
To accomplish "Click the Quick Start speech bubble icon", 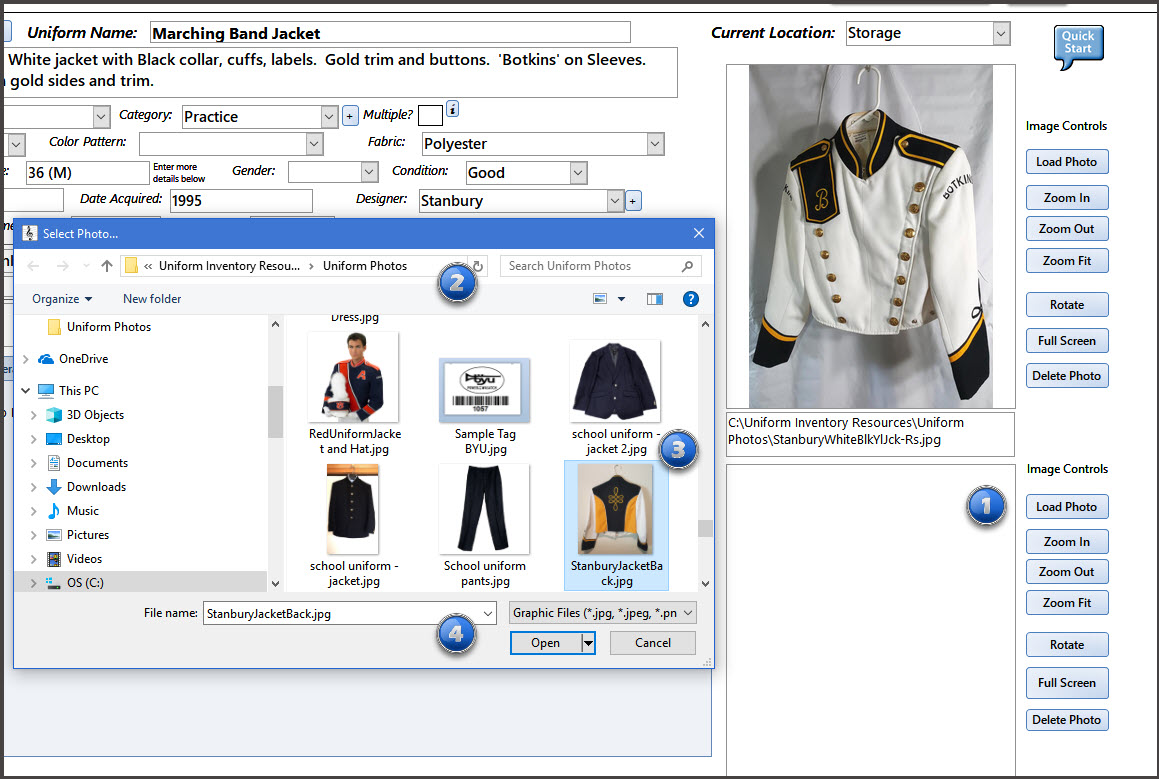I will pyautogui.click(x=1078, y=46).
